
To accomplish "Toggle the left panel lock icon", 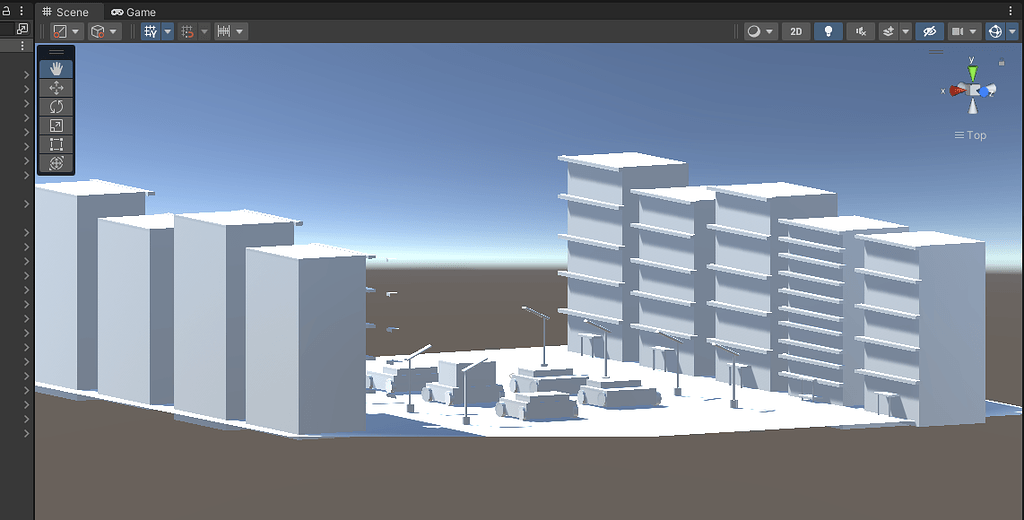I will [7, 11].
